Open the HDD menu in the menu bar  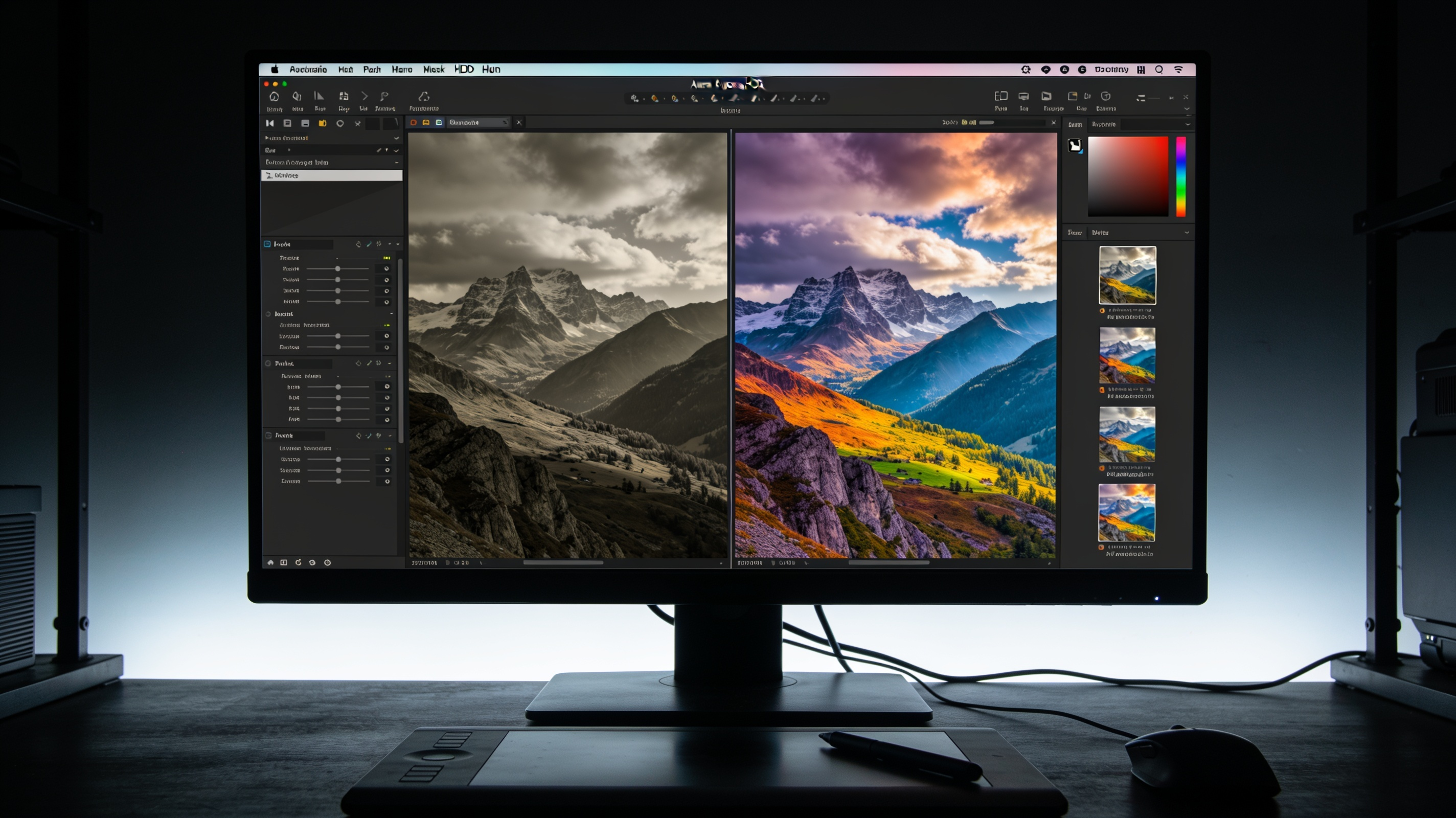[464, 69]
